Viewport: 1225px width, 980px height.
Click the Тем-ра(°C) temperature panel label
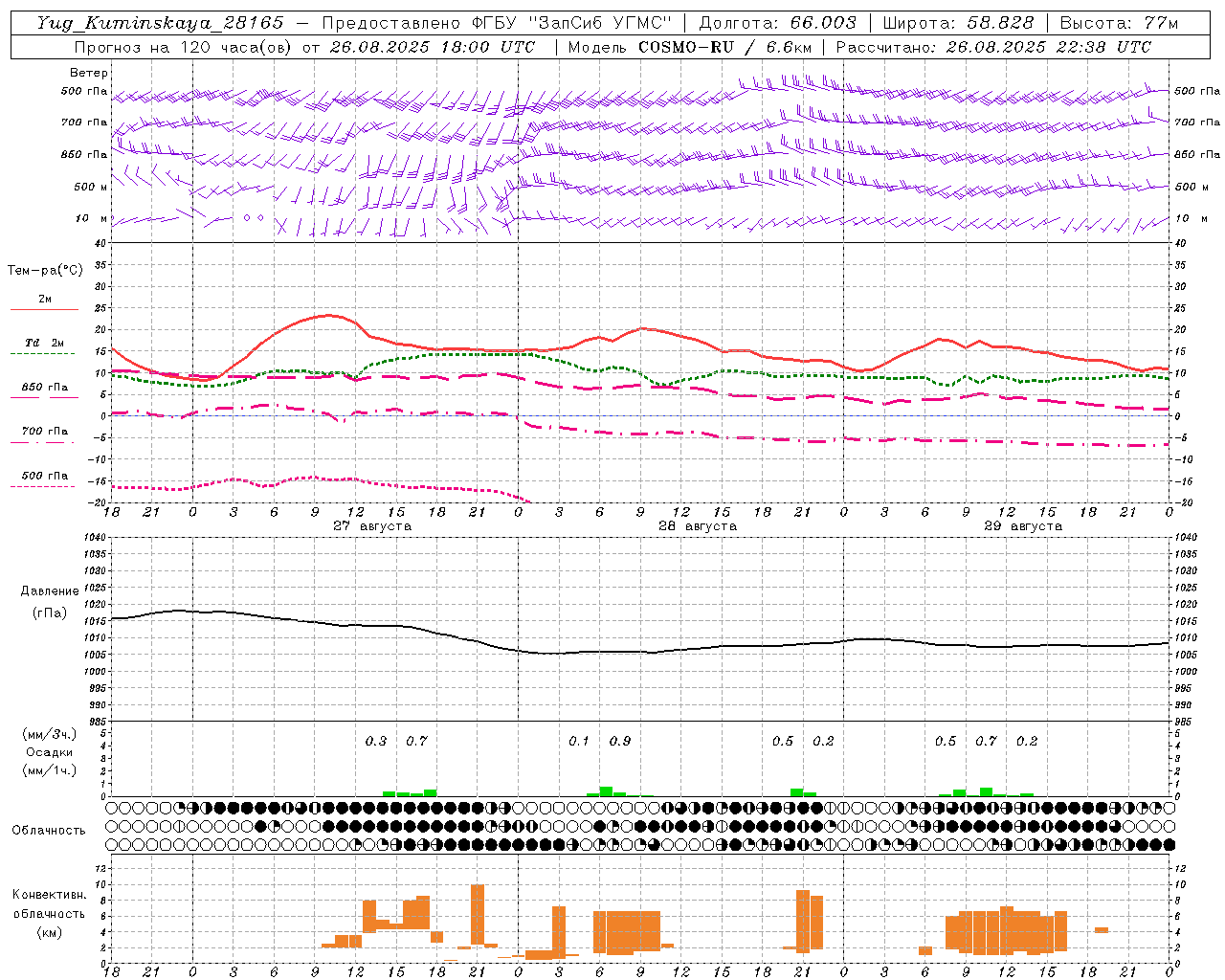pos(45,271)
